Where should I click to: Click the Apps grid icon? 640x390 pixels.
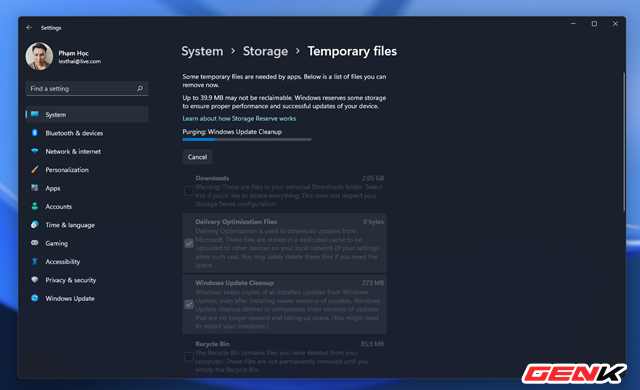click(x=35, y=188)
